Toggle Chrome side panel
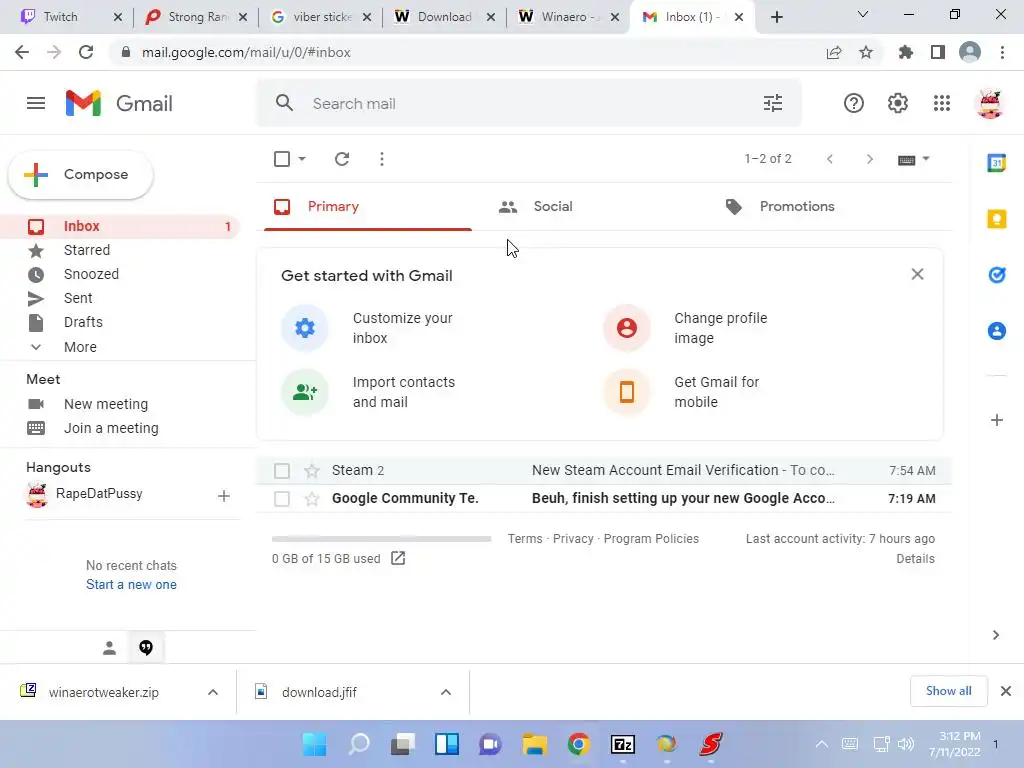The image size is (1024, 768). click(937, 52)
